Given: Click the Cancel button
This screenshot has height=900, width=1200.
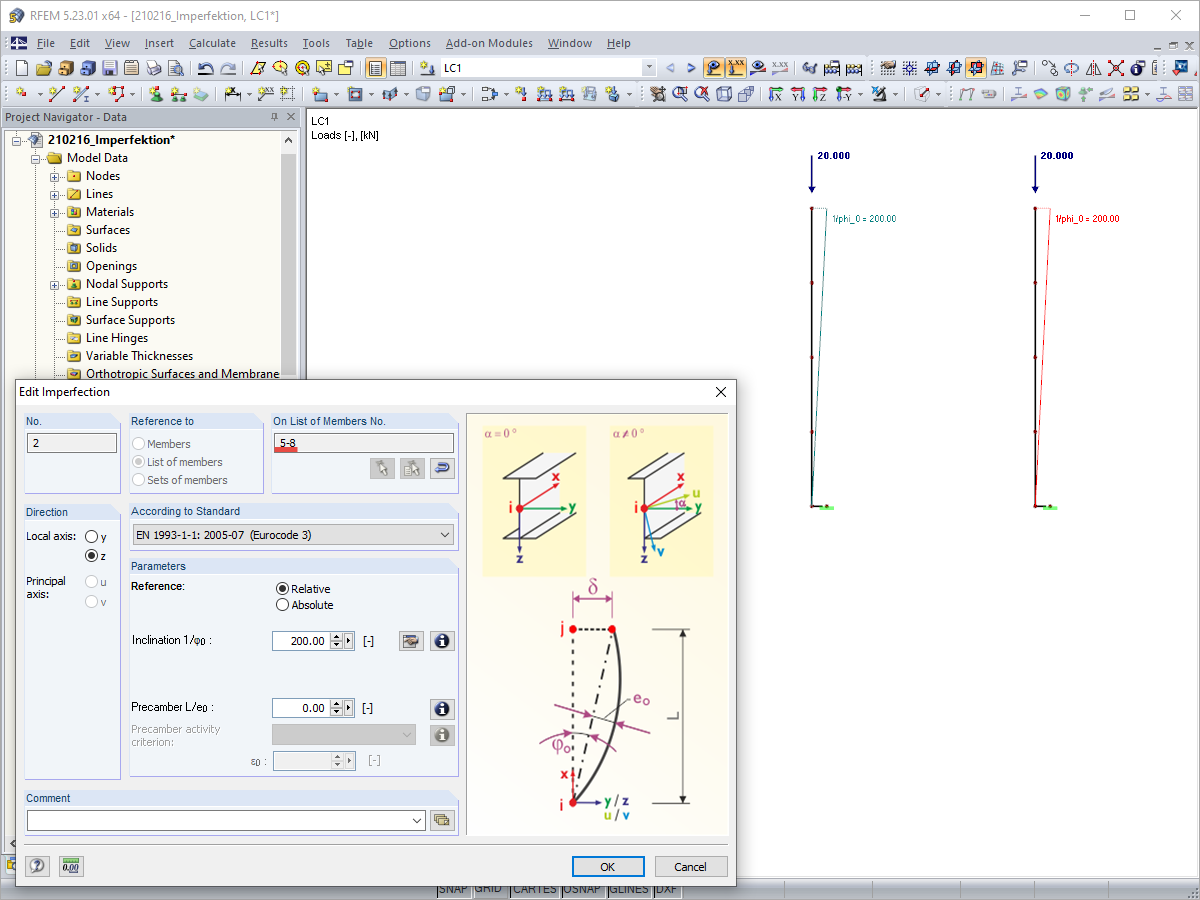Looking at the screenshot, I should pyautogui.click(x=691, y=867).
